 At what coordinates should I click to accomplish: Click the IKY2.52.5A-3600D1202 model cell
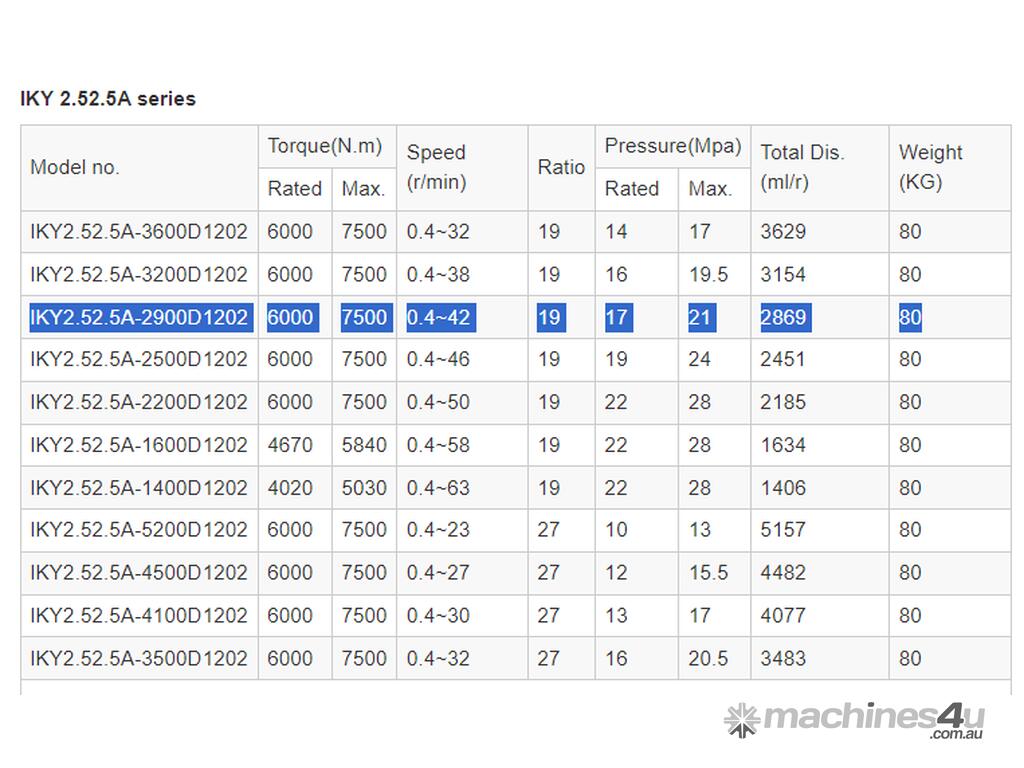[139, 232]
